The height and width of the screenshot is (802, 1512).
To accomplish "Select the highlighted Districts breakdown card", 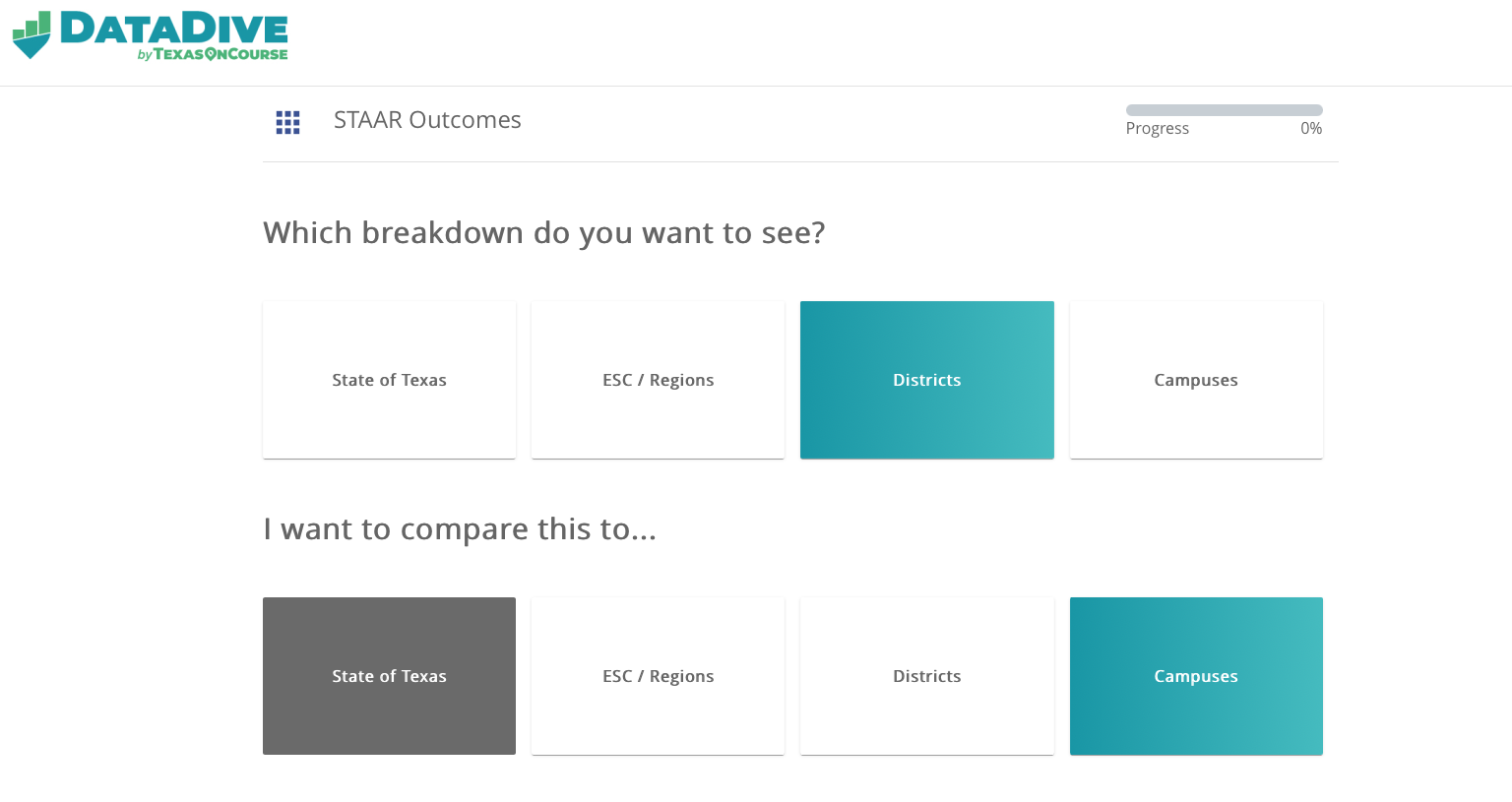I will [x=927, y=380].
